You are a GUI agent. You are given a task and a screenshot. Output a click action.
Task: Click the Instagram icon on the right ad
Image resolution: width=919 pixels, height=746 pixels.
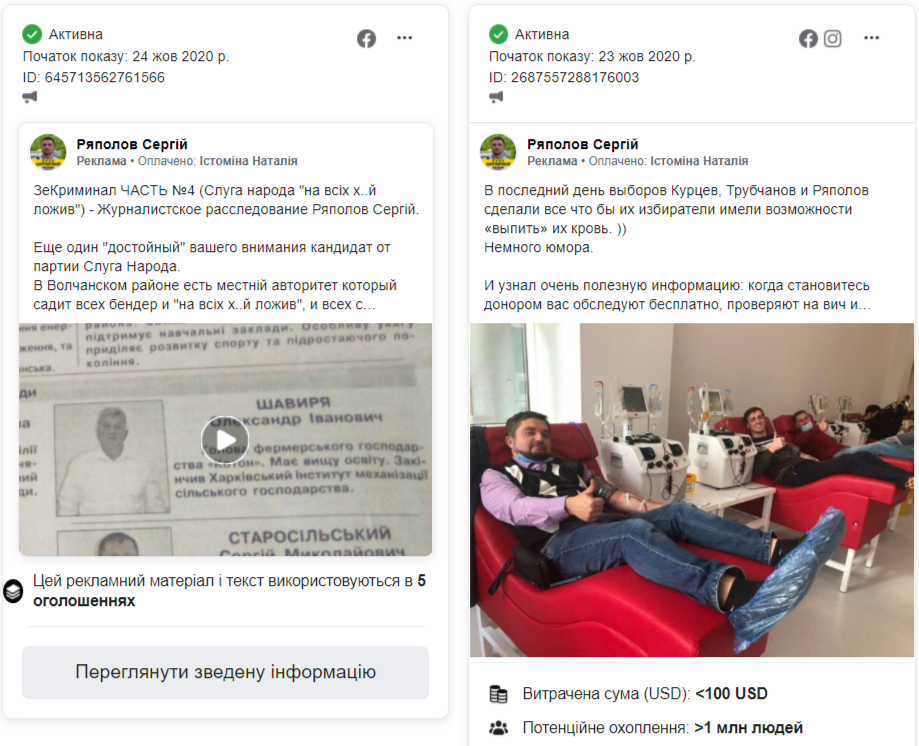coord(832,39)
